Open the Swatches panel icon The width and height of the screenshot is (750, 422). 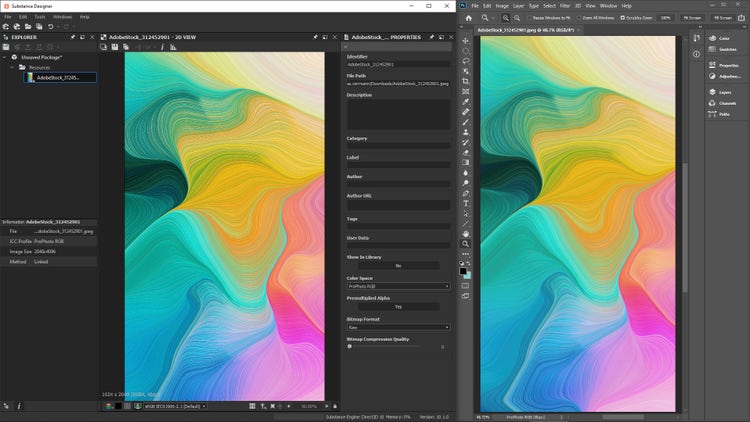tap(712, 48)
